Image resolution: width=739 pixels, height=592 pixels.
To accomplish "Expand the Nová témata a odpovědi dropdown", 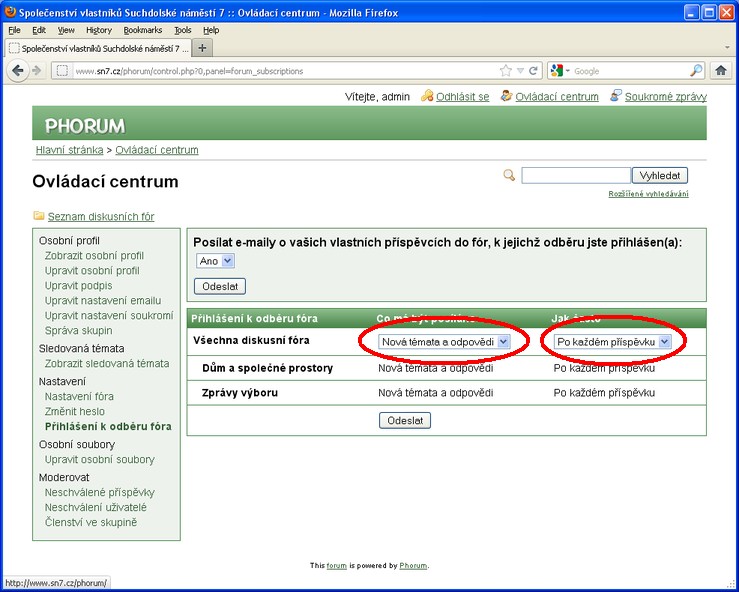I will (445, 342).
